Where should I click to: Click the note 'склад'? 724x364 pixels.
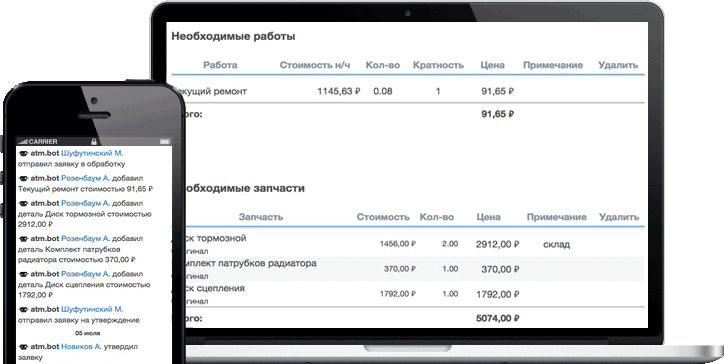(556, 245)
